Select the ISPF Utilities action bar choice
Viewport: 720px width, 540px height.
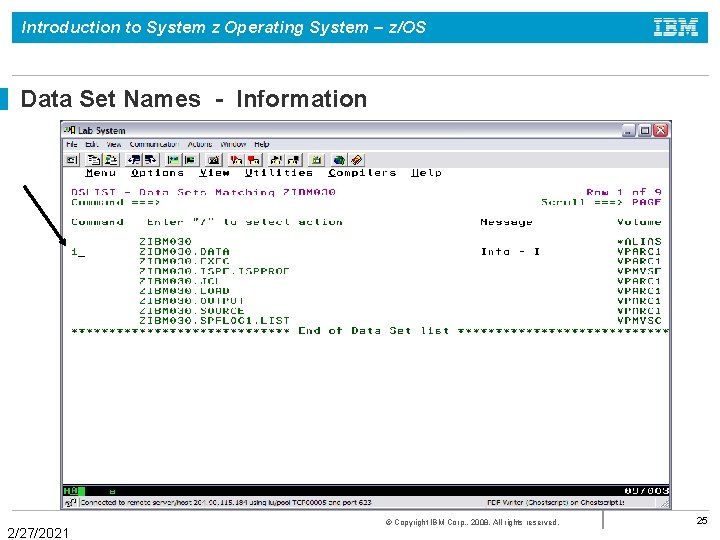[279, 173]
